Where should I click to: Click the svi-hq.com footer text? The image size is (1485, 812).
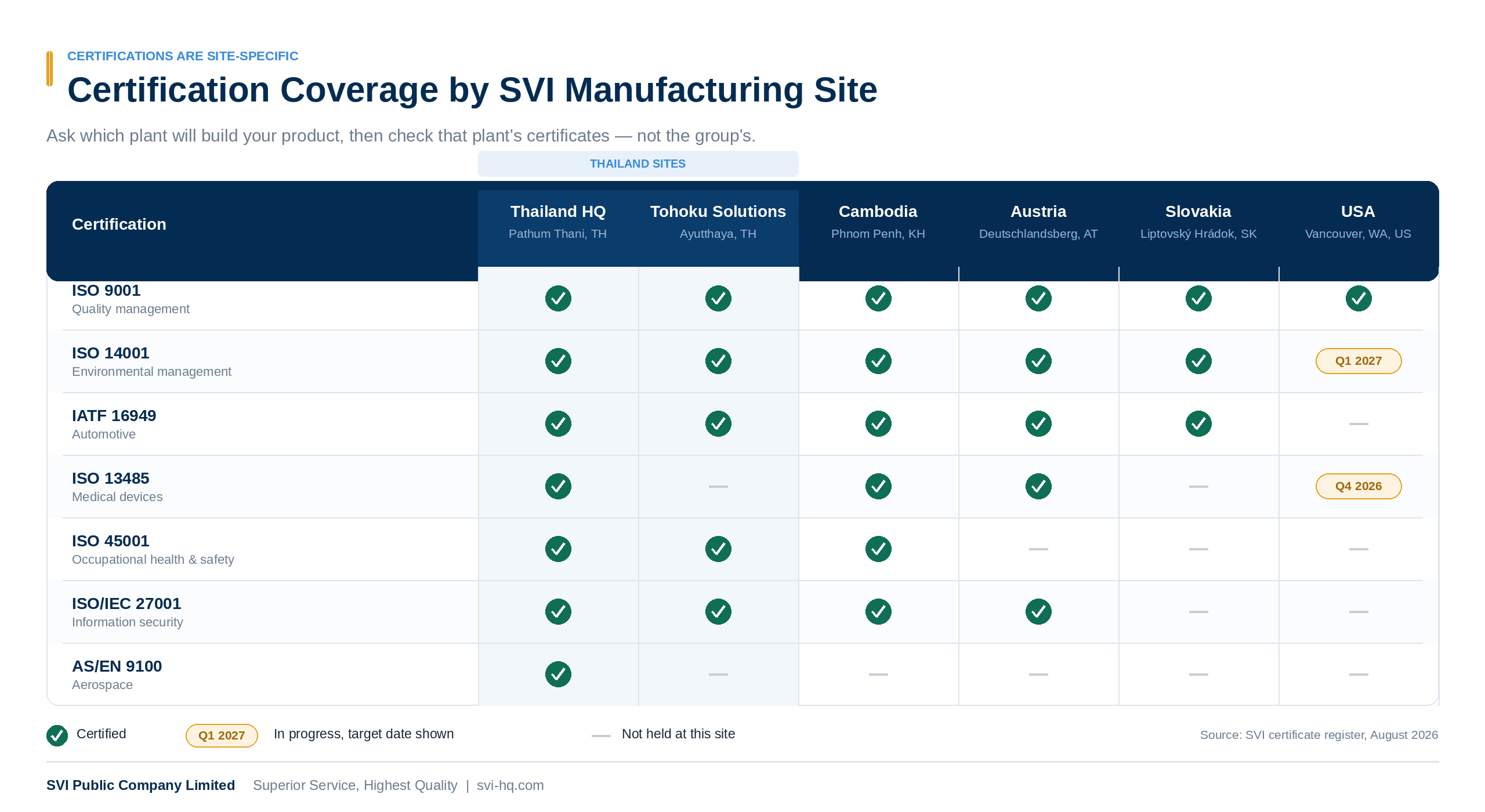click(510, 785)
